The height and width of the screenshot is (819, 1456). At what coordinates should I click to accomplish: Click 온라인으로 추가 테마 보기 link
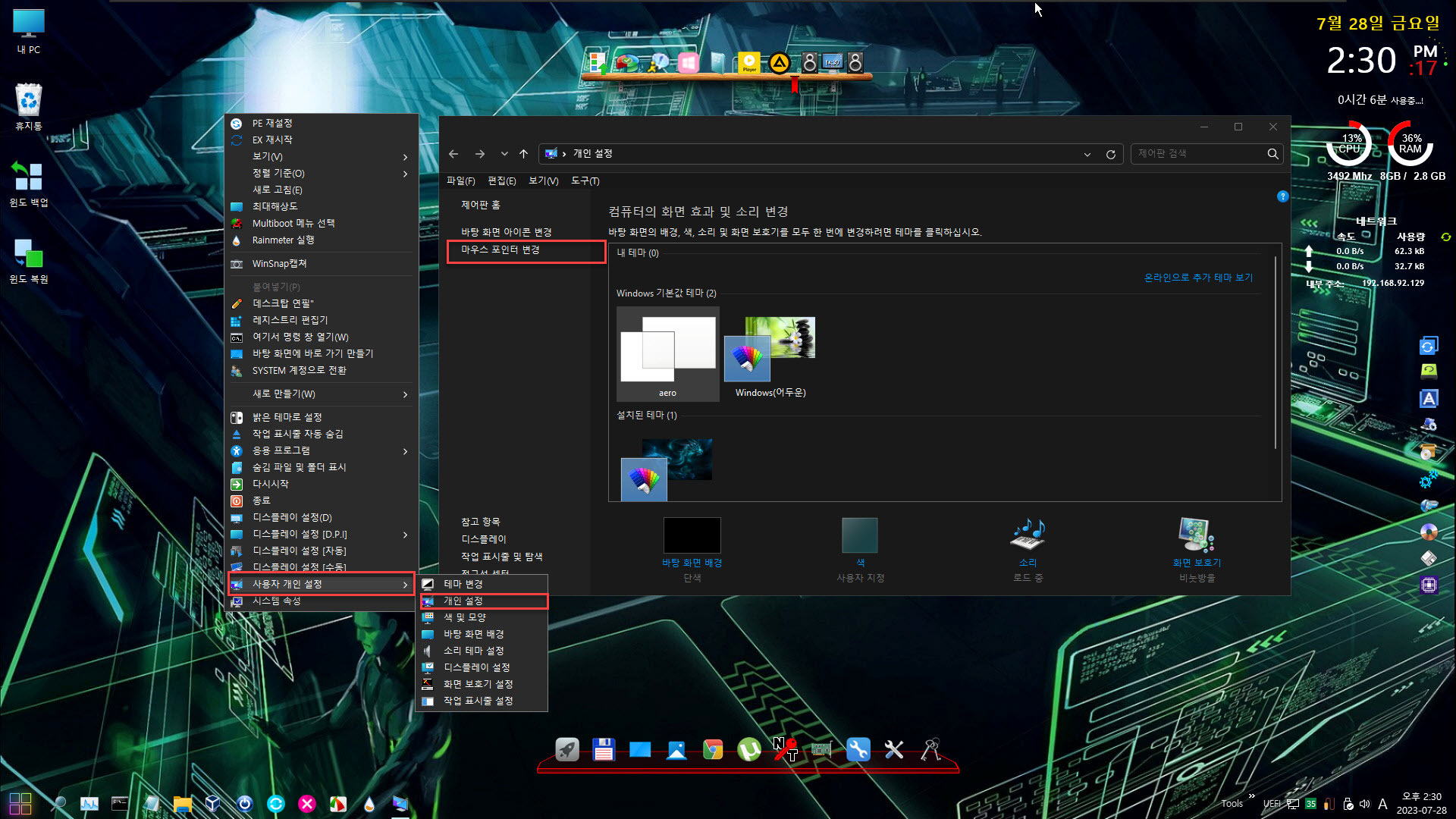[x=1198, y=278]
